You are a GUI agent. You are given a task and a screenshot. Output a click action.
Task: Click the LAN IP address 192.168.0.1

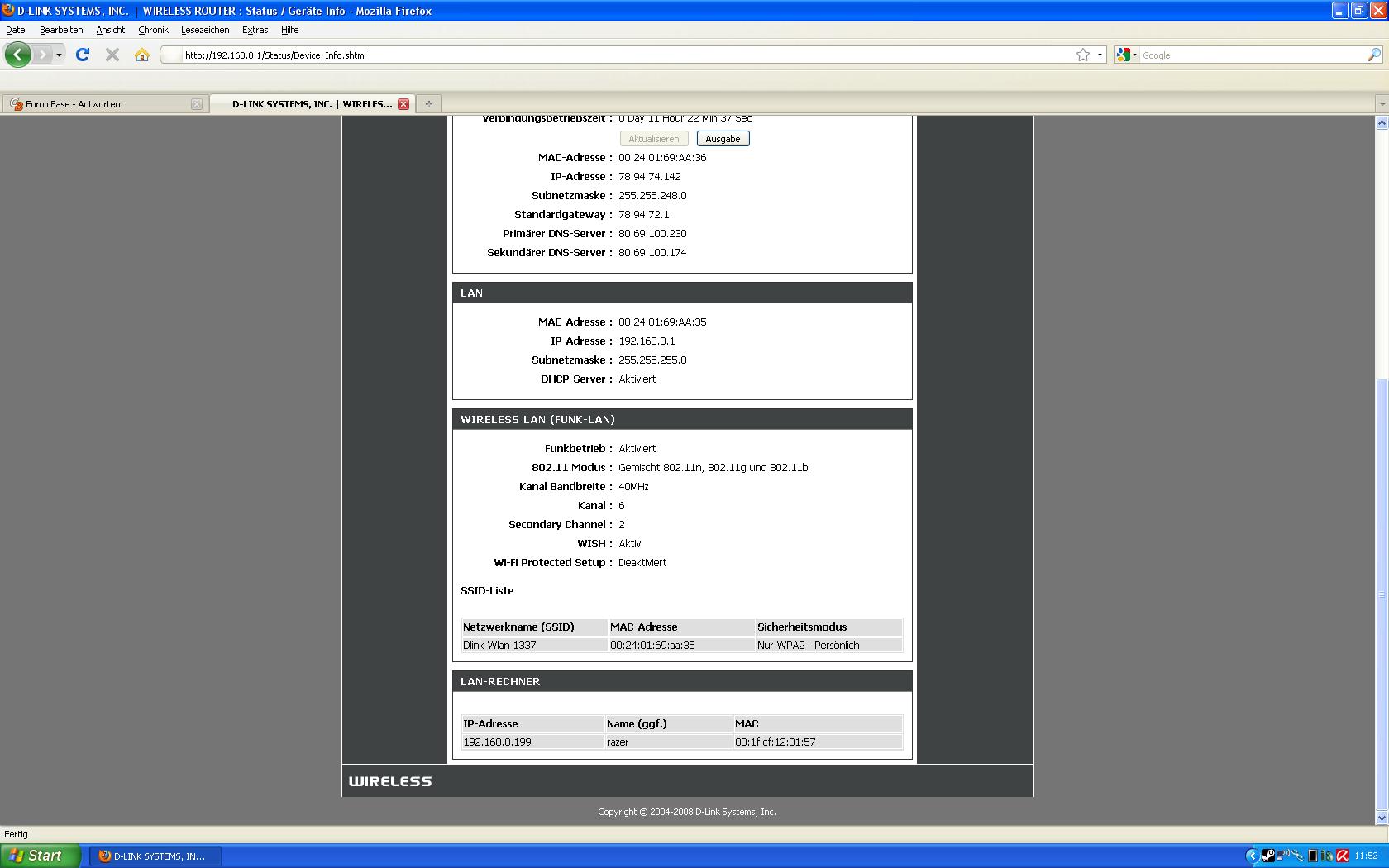647,341
